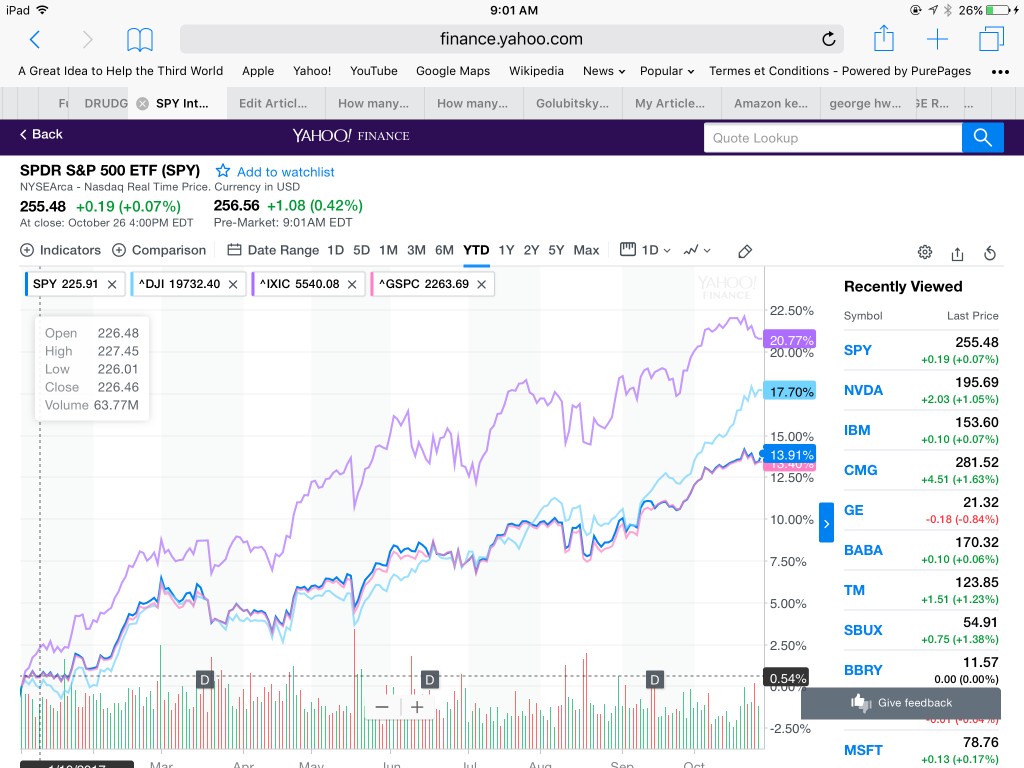The image size is (1024, 768).
Task: Open Safari share sheet icon
Action: coord(884,38)
